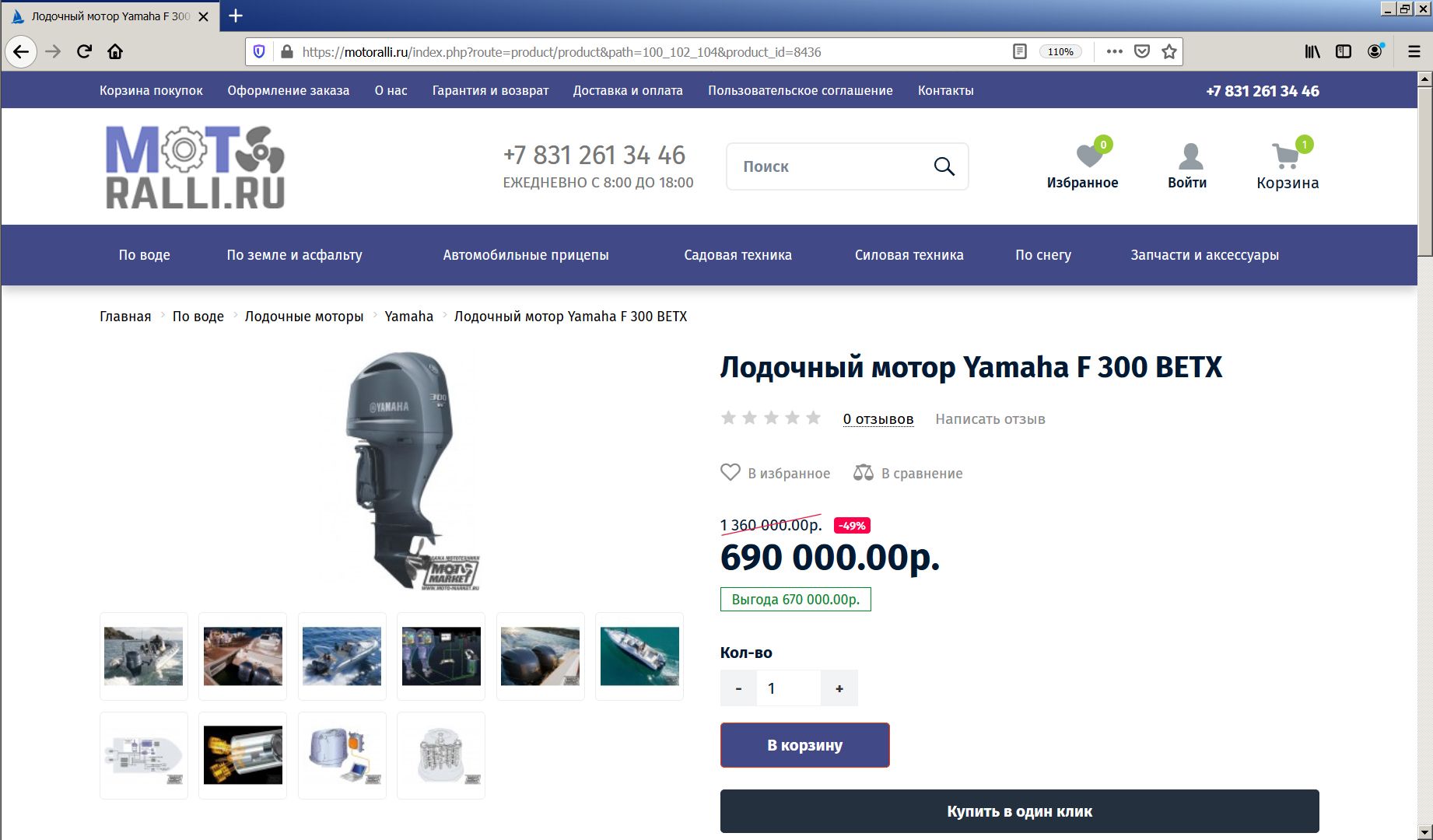The width and height of the screenshot is (1433, 840).
Task: Click the page vertical scrollbar thumb
Action: tap(1424, 171)
